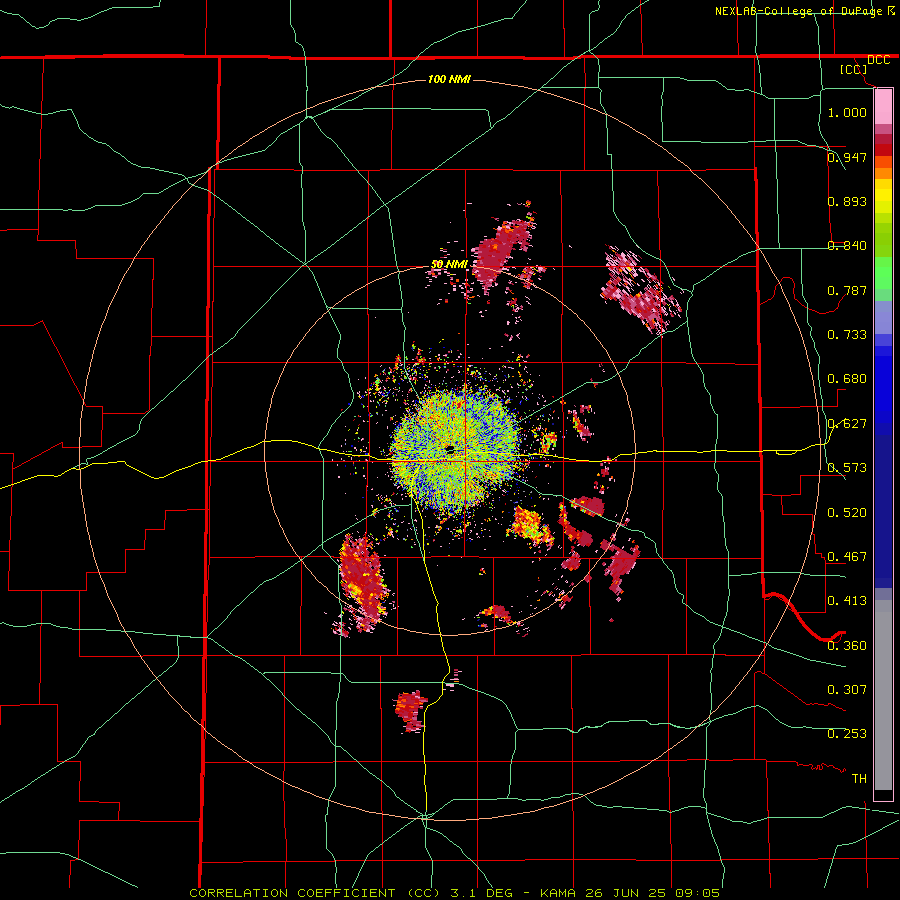Select the 1.000 value on the scale
Image resolution: width=900 pixels, height=900 pixels.
point(847,112)
